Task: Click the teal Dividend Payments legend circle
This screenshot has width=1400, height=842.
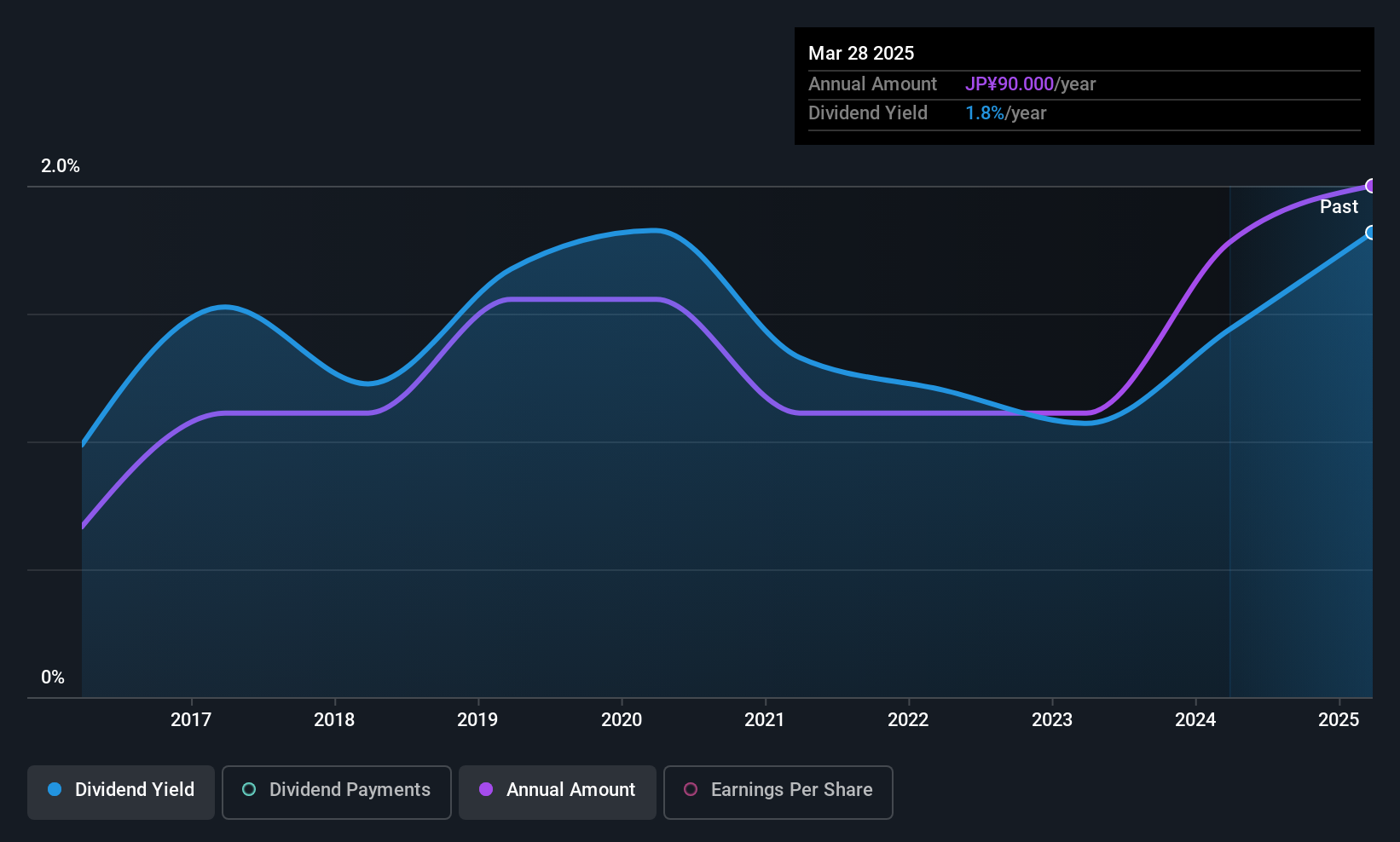Action: click(249, 789)
